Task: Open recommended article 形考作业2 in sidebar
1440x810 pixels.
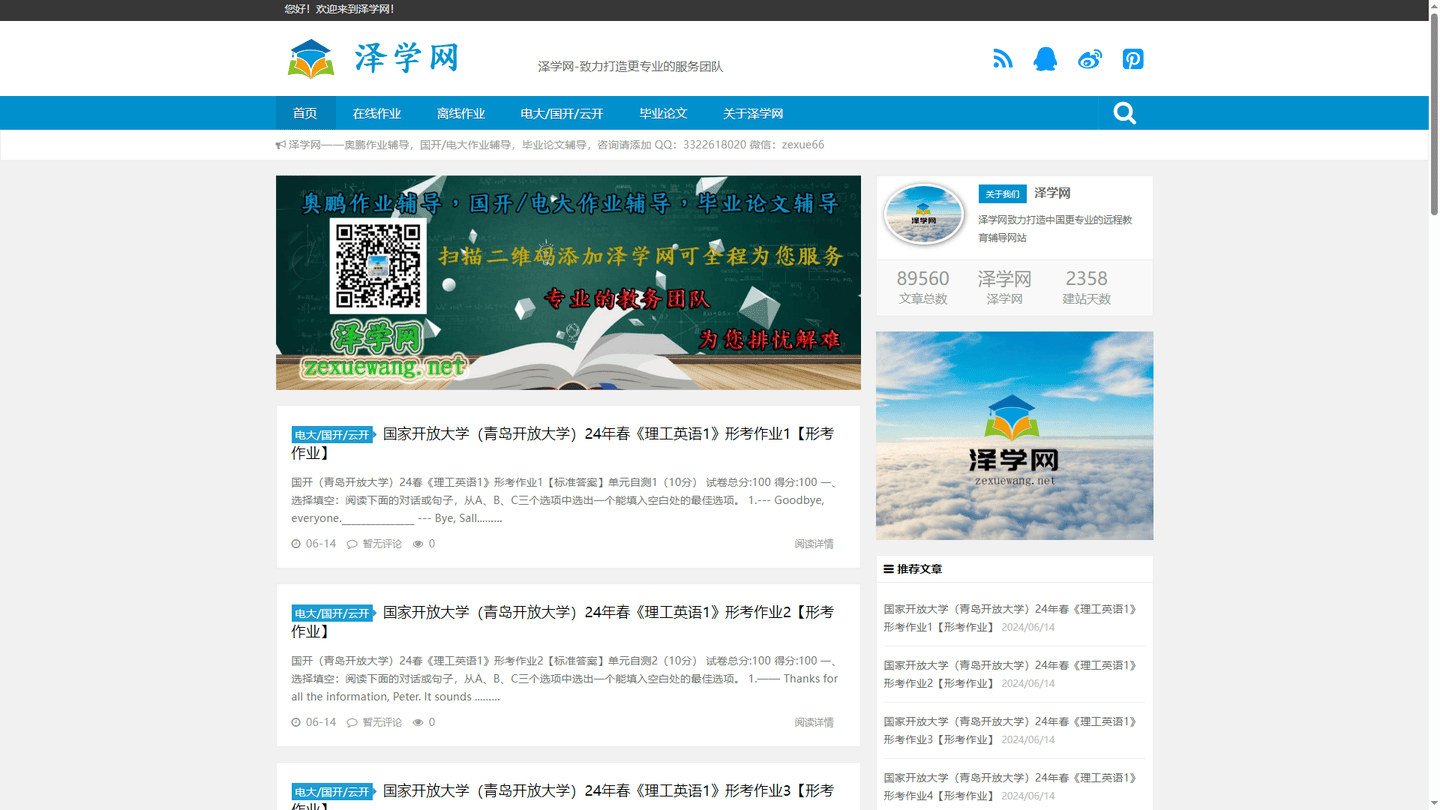Action: point(1010,674)
